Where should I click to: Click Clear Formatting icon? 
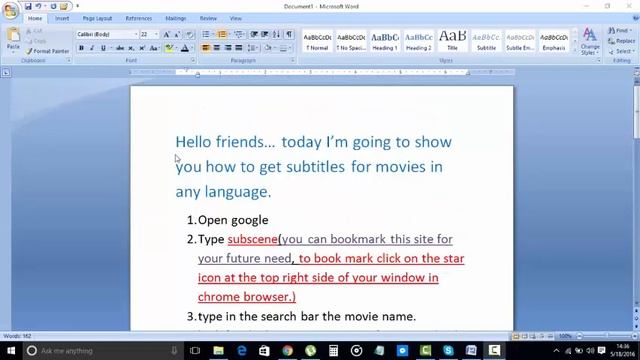coord(189,35)
